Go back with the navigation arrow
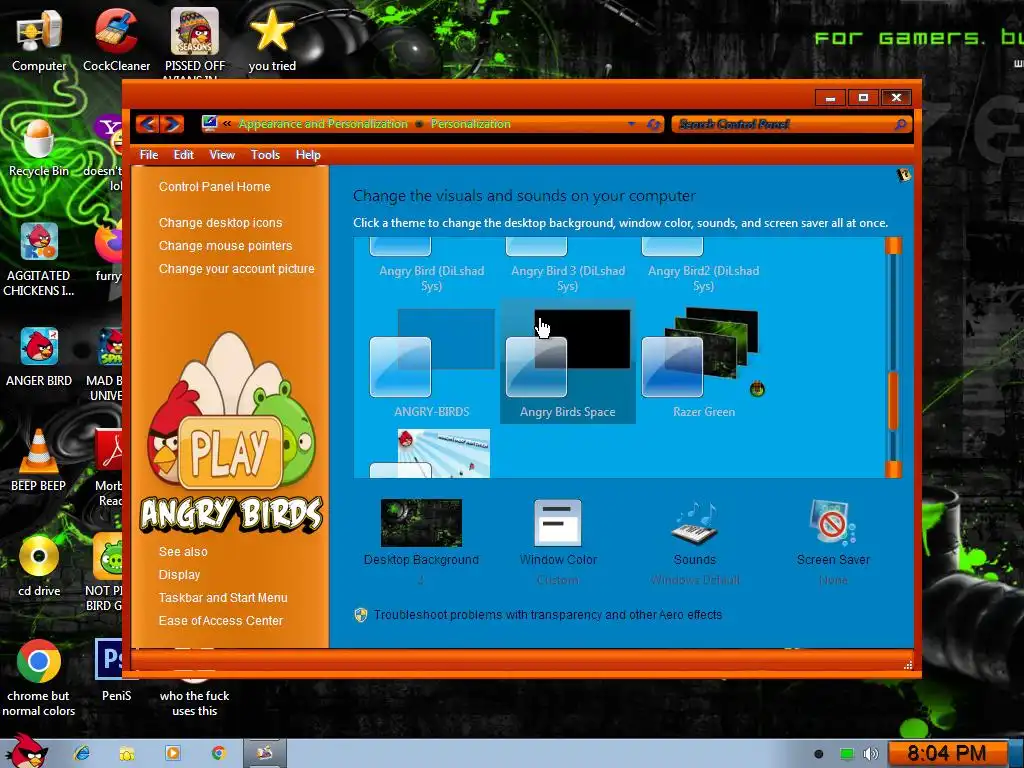This screenshot has height=768, width=1024. (x=148, y=123)
